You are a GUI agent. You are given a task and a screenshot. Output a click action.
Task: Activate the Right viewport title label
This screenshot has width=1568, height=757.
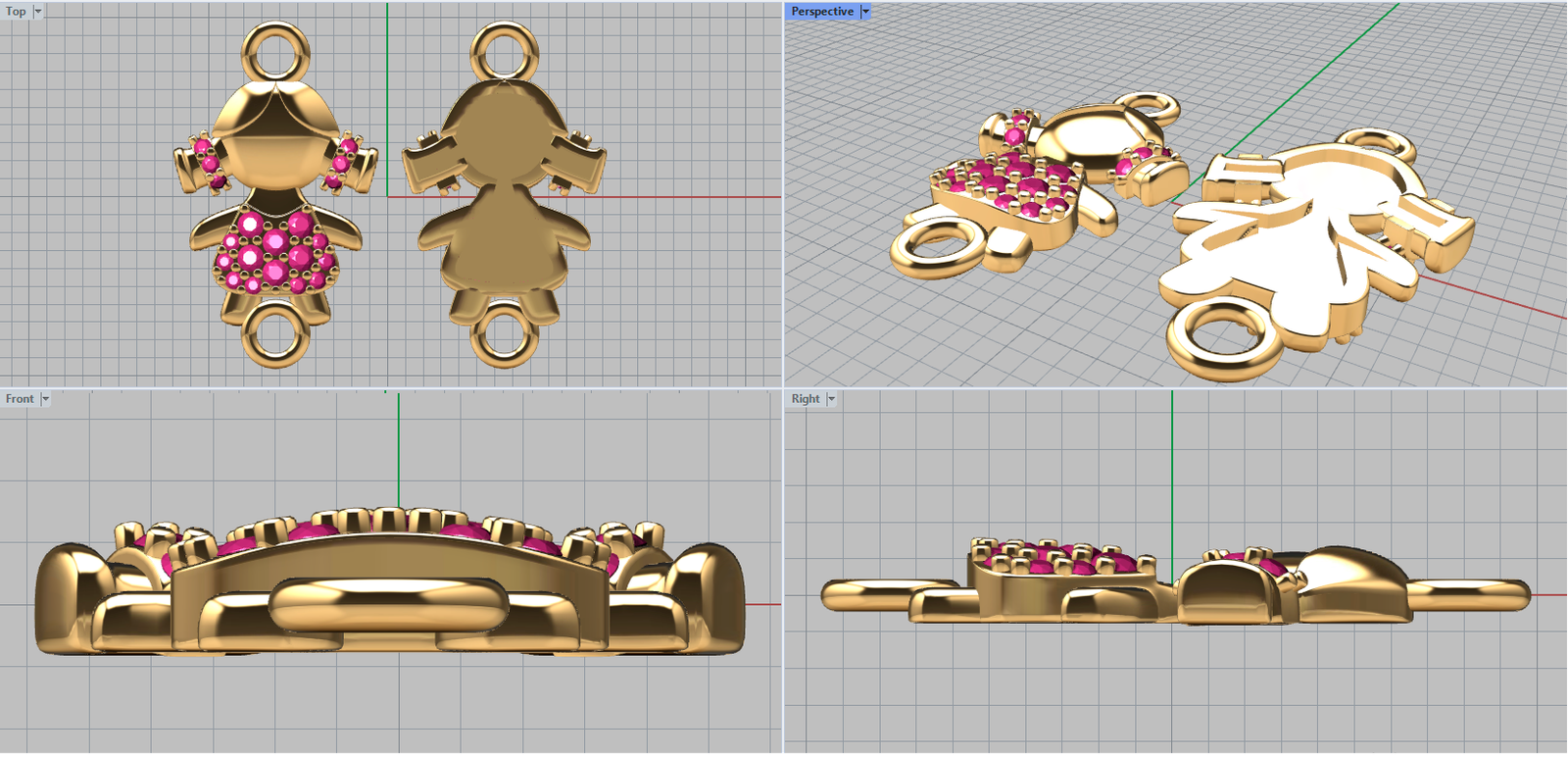[x=805, y=399]
